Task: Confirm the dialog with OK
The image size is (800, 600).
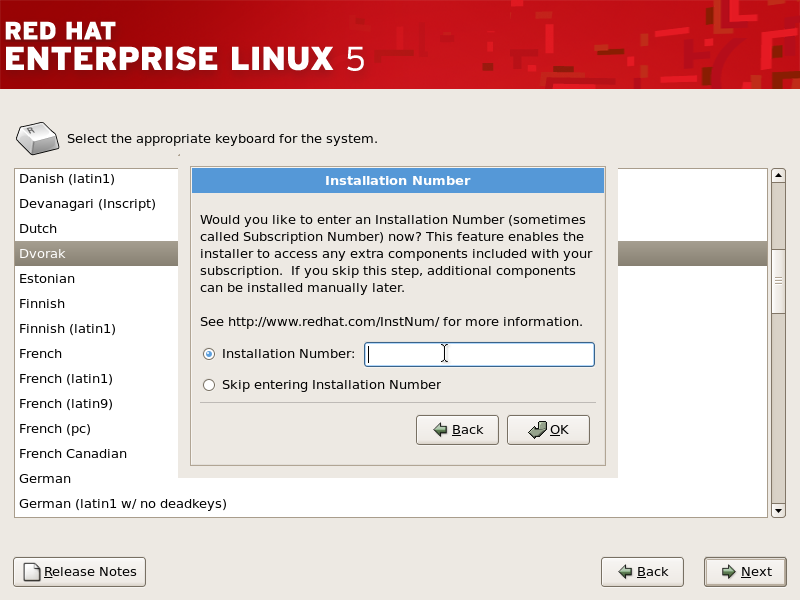Action: point(548,430)
